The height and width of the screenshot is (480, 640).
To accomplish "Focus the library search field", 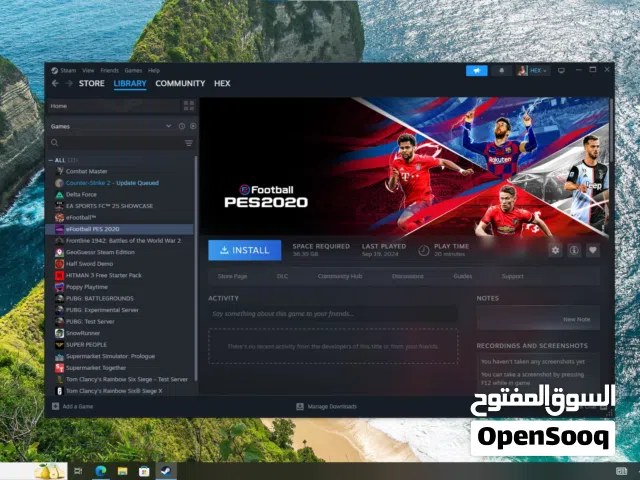I will pyautogui.click(x=116, y=143).
